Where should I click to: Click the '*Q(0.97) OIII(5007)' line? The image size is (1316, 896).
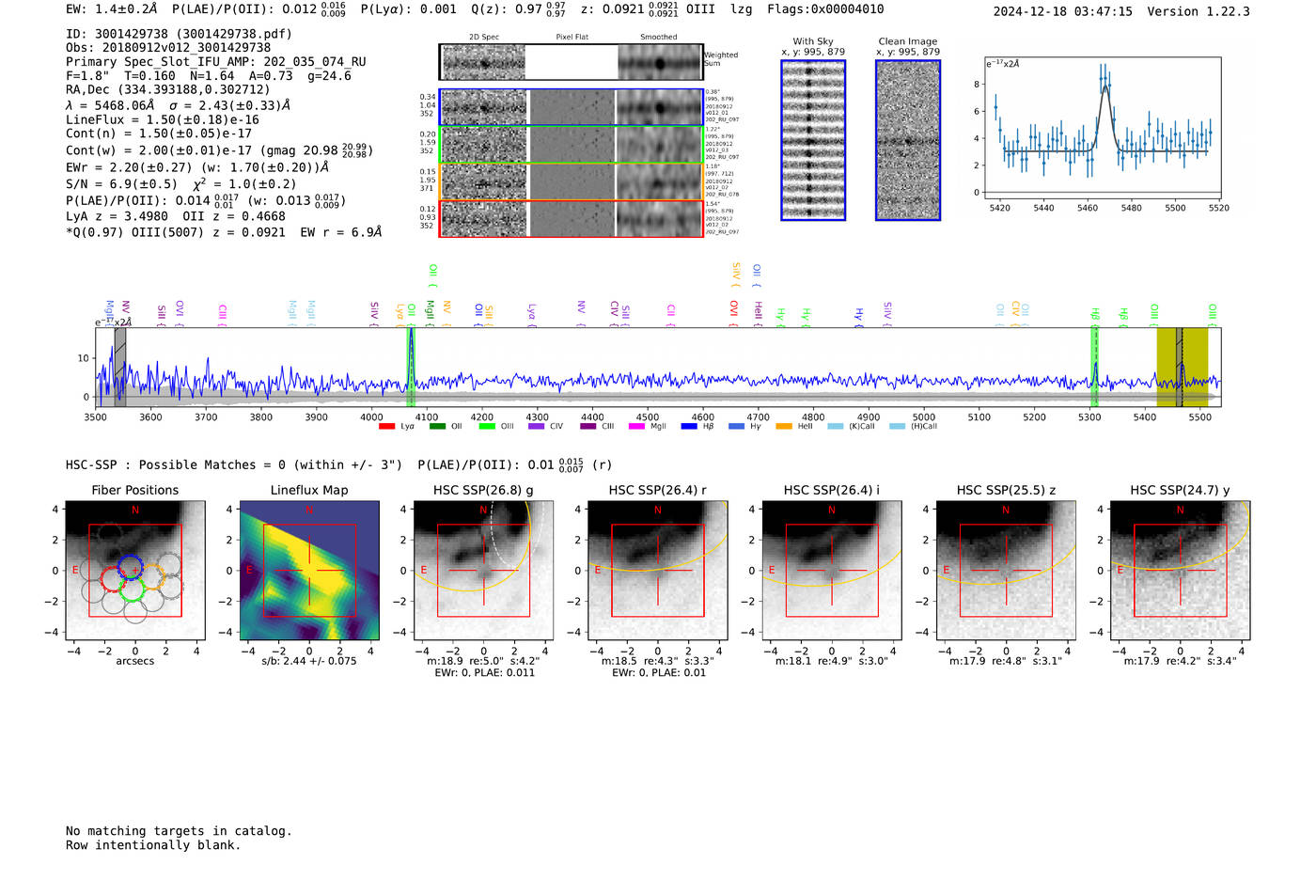click(x=224, y=232)
